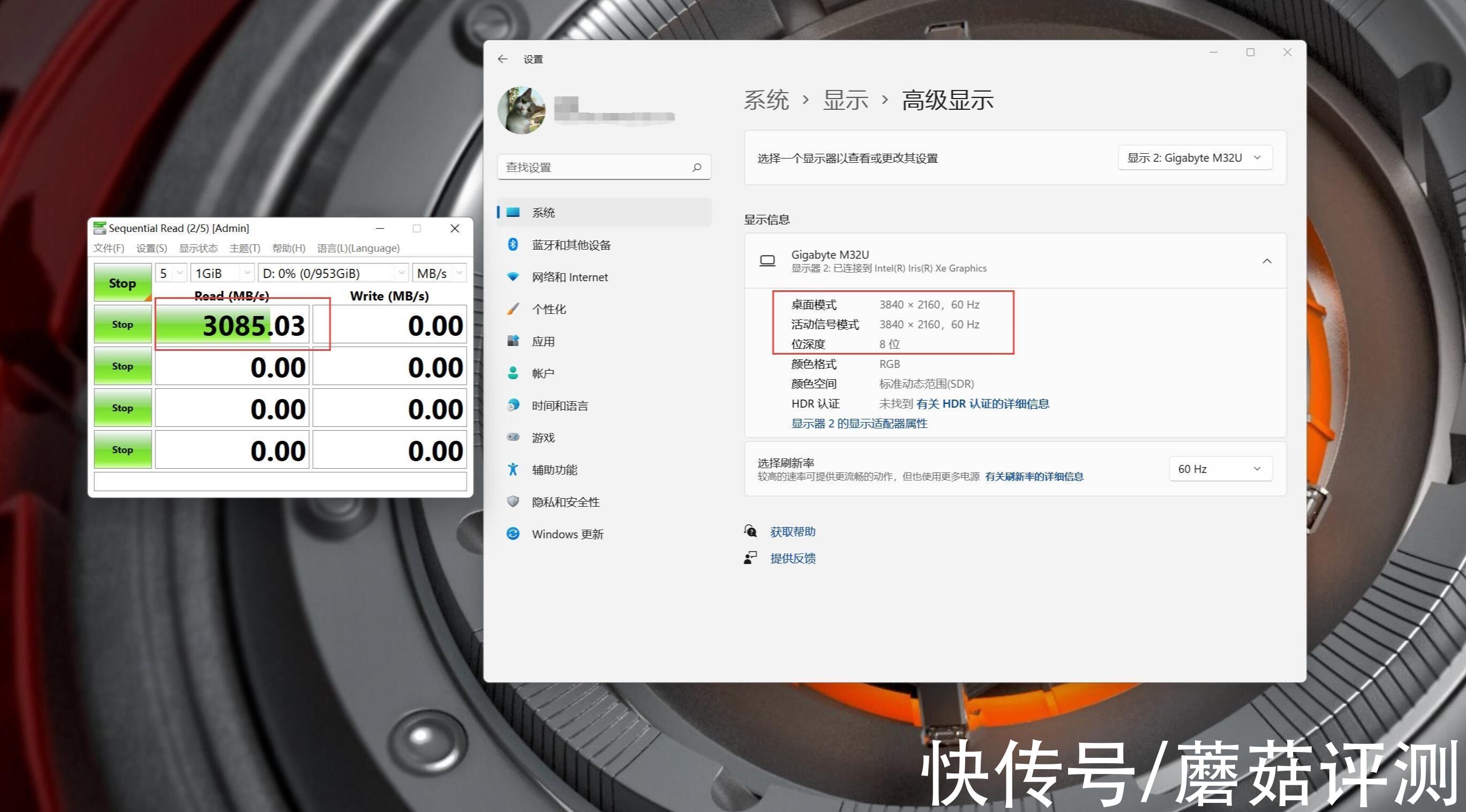Click the 提供反馈 link
1466x812 pixels.
793,558
